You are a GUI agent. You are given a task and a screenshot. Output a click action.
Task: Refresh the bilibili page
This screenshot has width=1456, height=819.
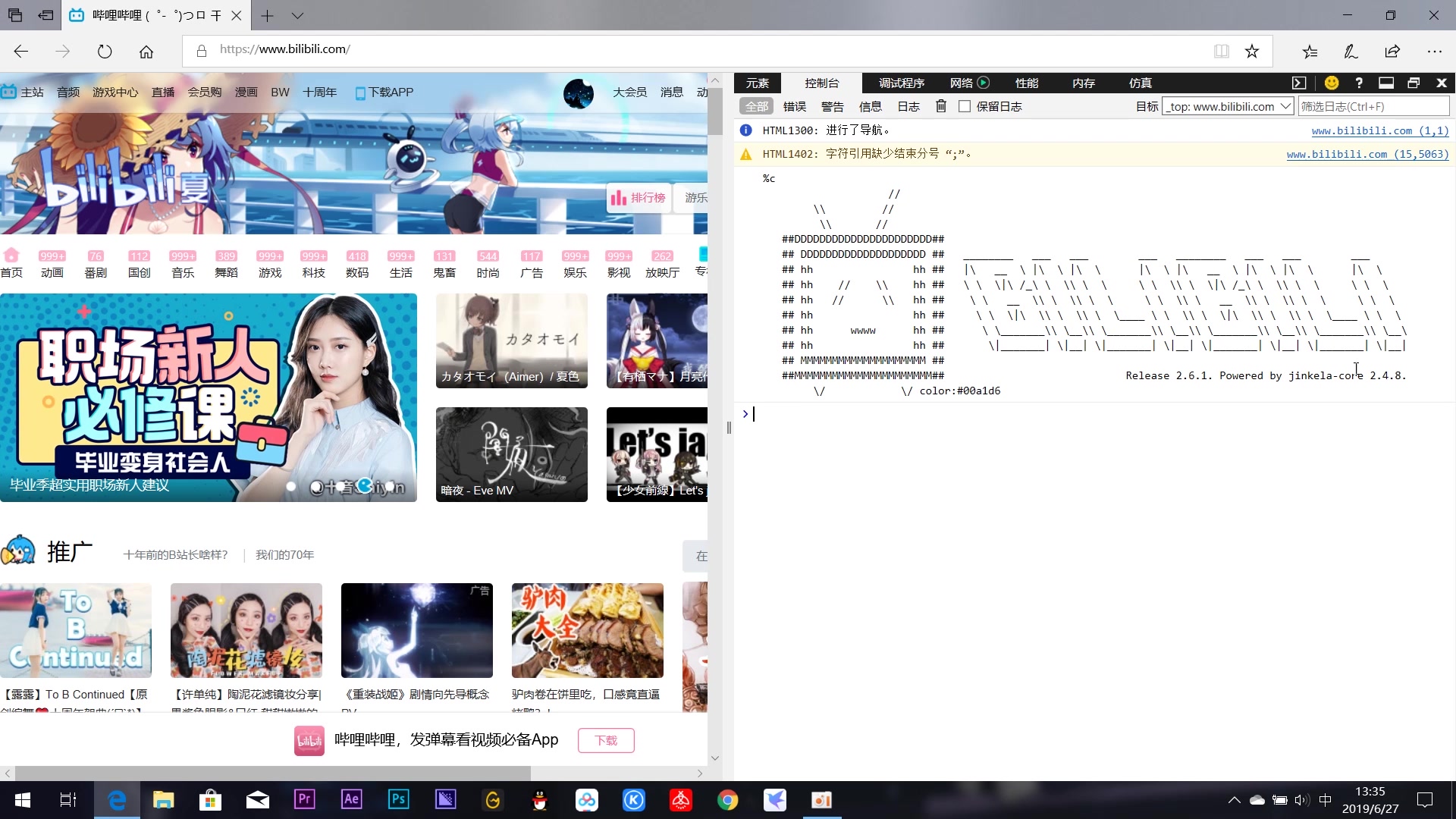105,52
